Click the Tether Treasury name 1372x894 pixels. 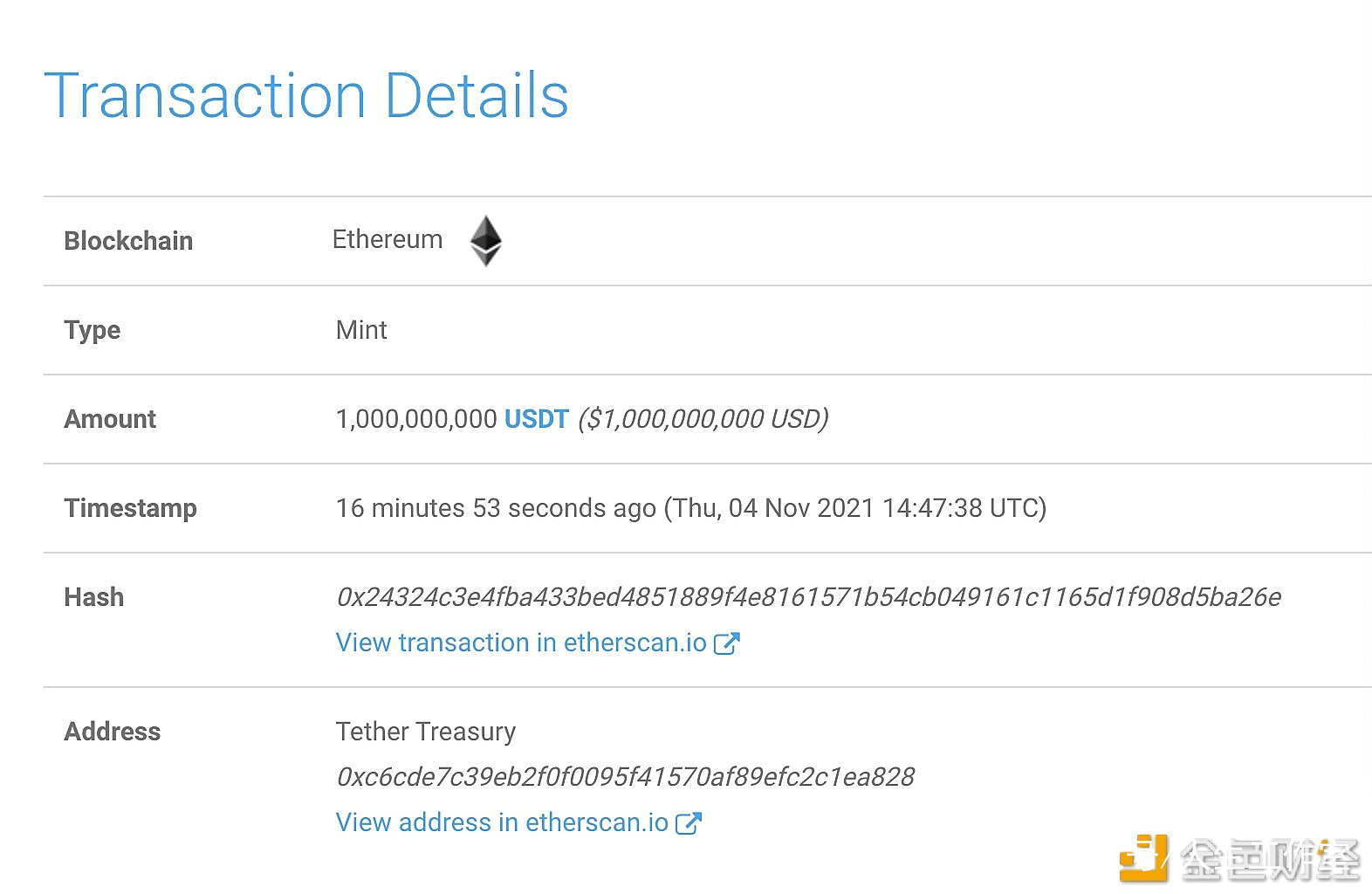pyautogui.click(x=426, y=732)
